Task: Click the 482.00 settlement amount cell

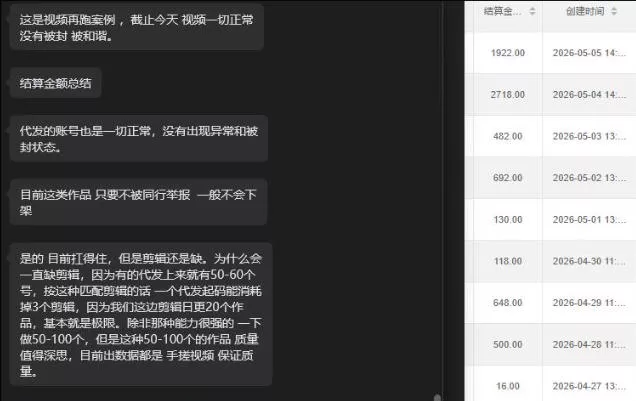Action: (508, 136)
